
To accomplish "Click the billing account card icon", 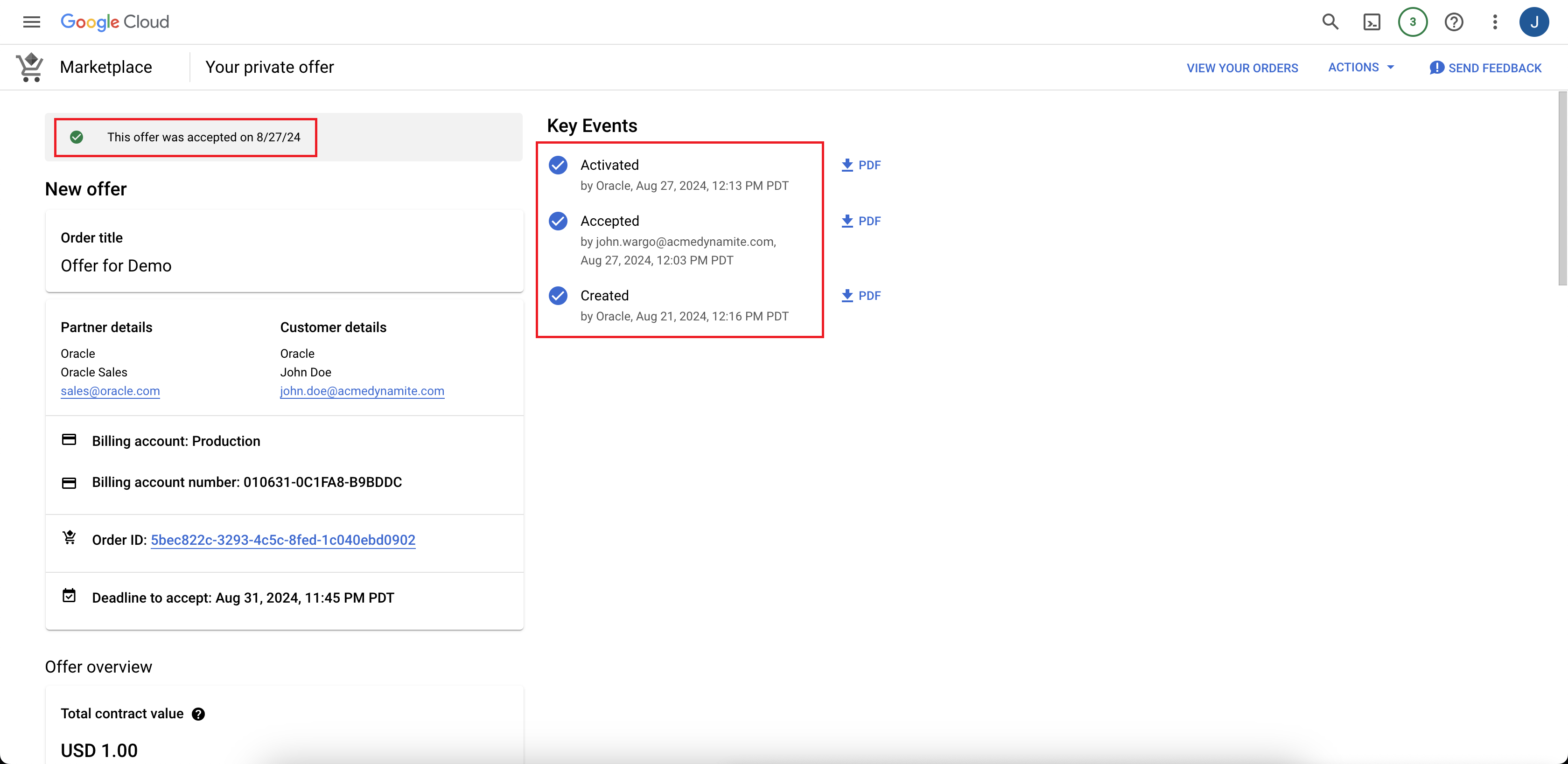I will 69,440.
